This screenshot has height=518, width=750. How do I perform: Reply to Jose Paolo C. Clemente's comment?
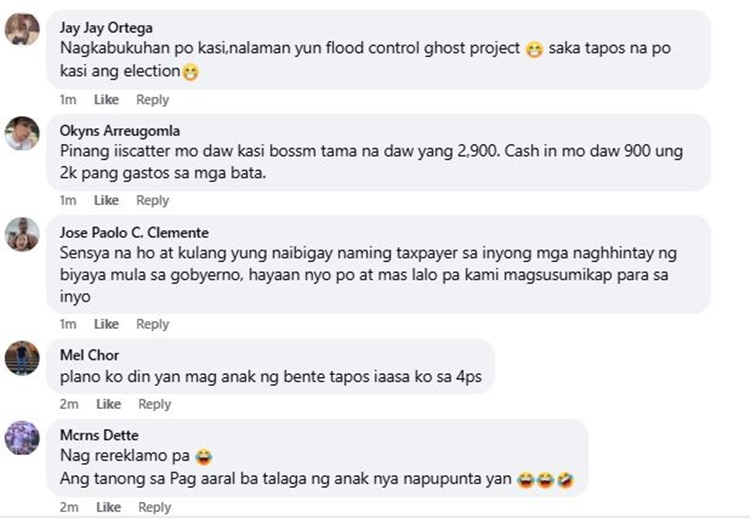point(153,324)
